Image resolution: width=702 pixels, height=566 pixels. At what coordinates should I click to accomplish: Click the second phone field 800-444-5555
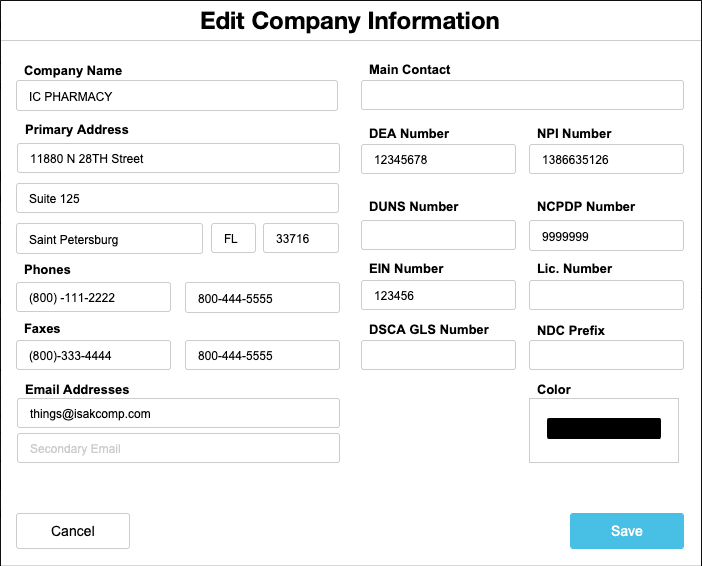point(262,298)
